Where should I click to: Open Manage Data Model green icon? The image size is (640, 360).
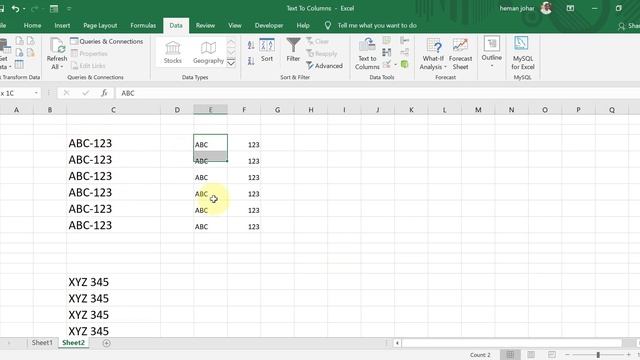click(404, 64)
